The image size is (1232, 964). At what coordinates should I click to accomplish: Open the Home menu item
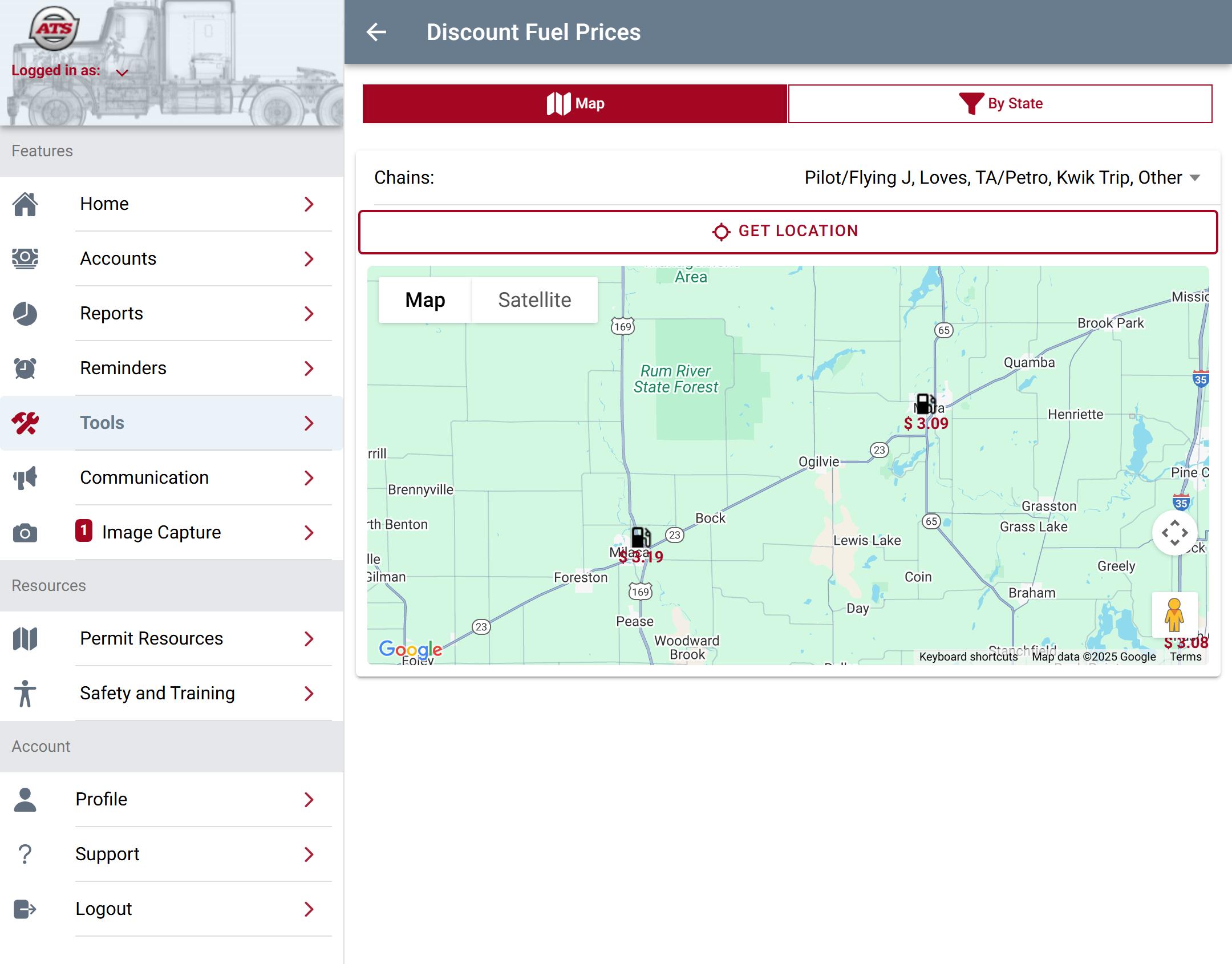point(172,204)
